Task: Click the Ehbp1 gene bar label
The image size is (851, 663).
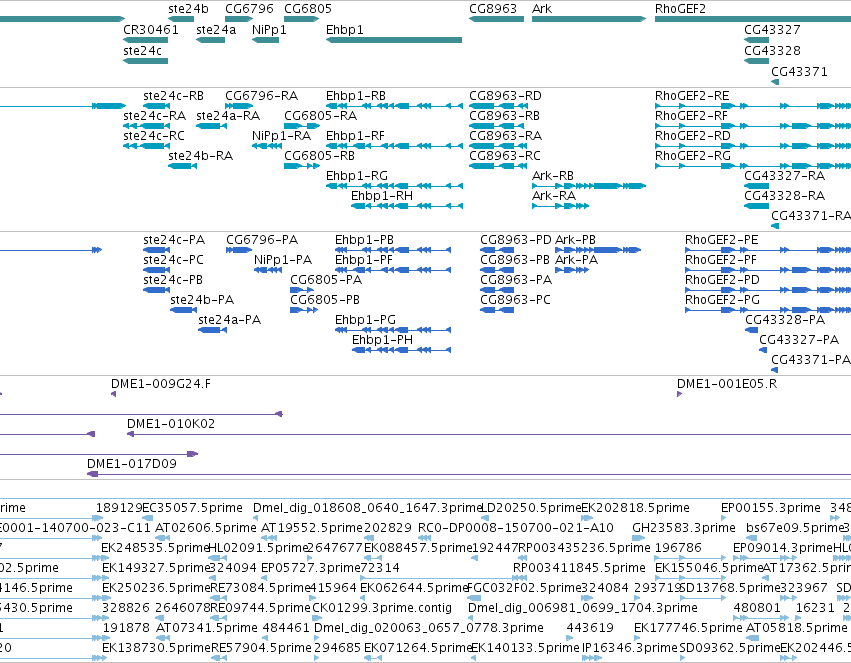Action: (345, 30)
